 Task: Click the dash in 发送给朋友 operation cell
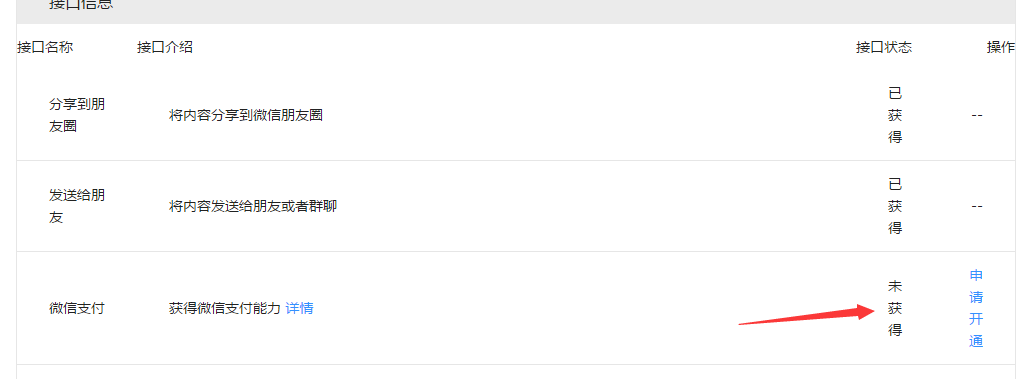pyautogui.click(x=977, y=206)
